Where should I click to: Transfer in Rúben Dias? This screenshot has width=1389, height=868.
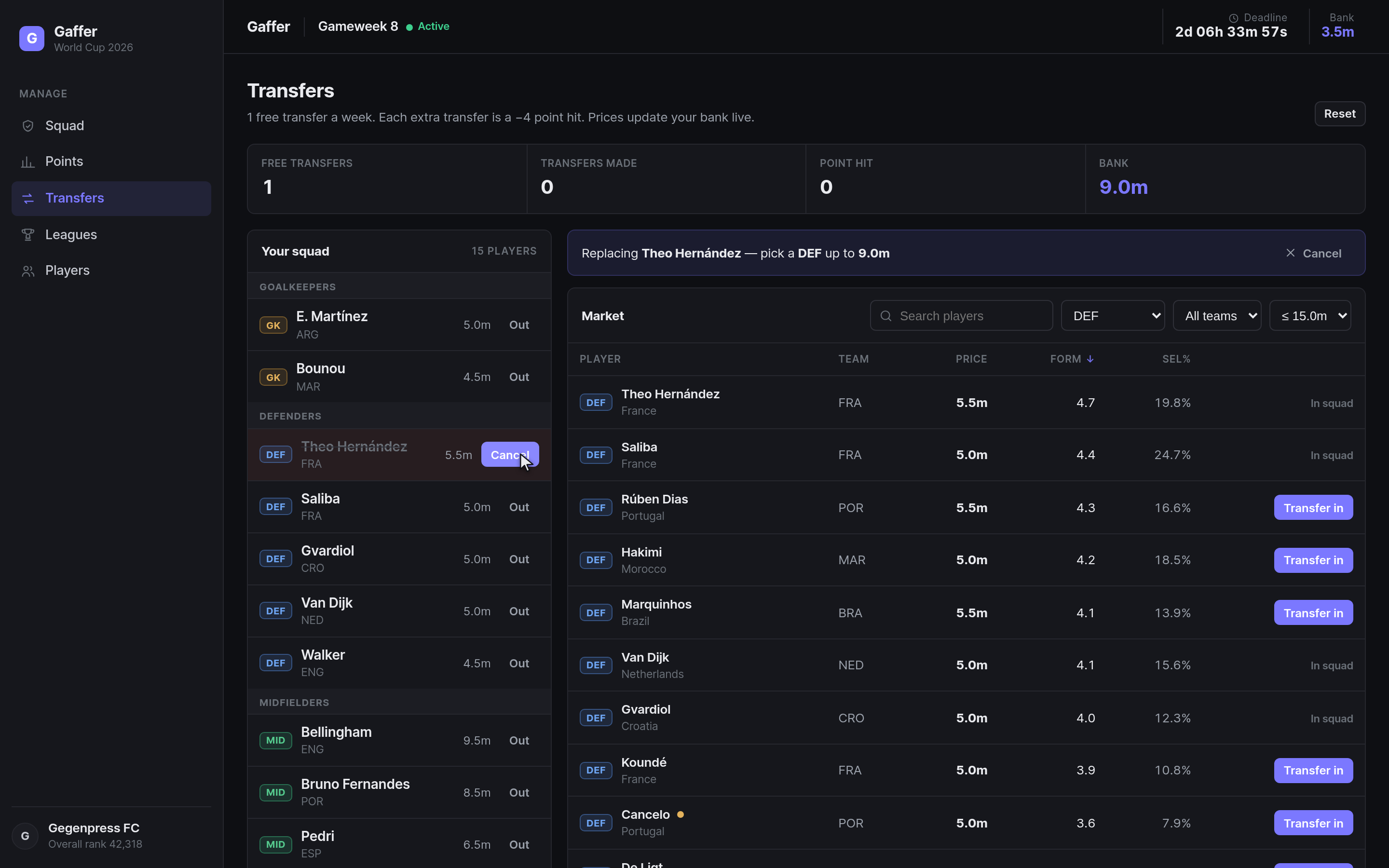(1313, 507)
